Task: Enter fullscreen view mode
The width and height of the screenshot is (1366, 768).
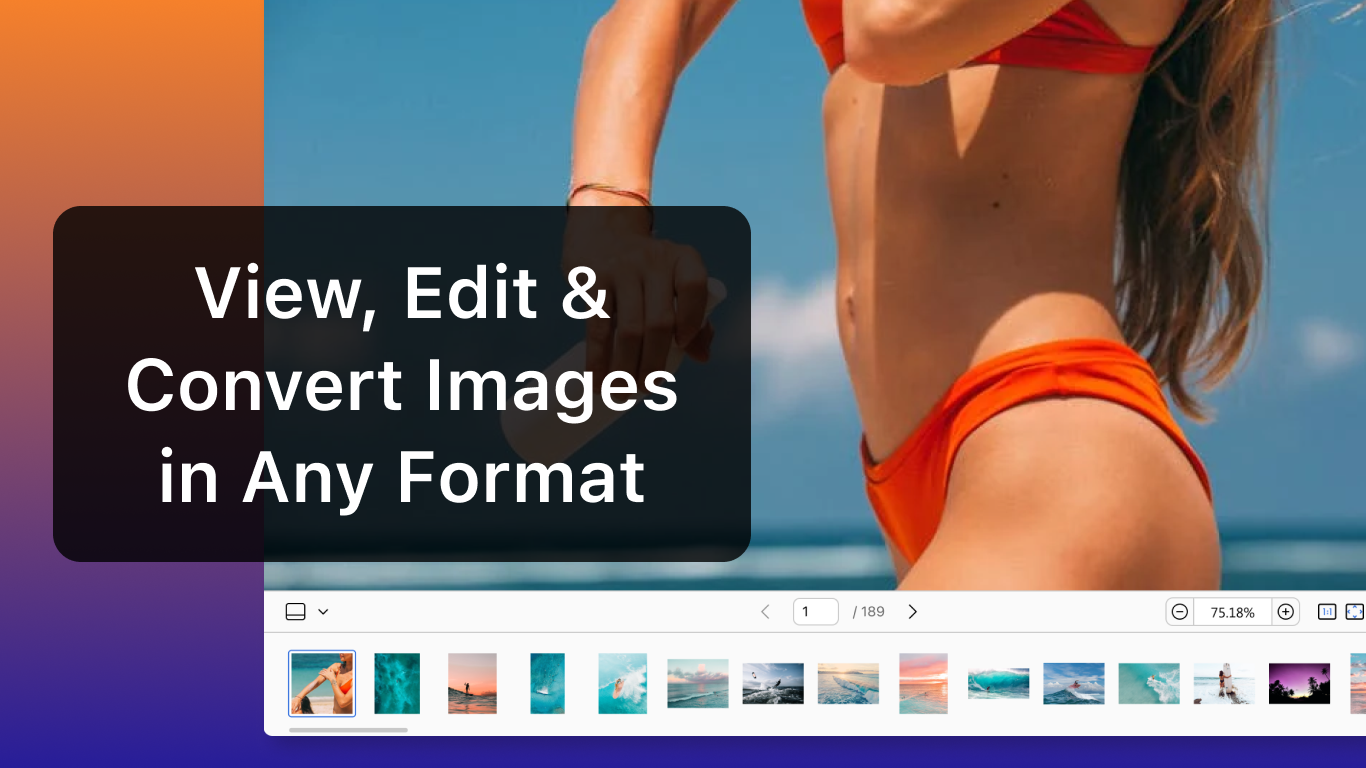Action: (1354, 612)
